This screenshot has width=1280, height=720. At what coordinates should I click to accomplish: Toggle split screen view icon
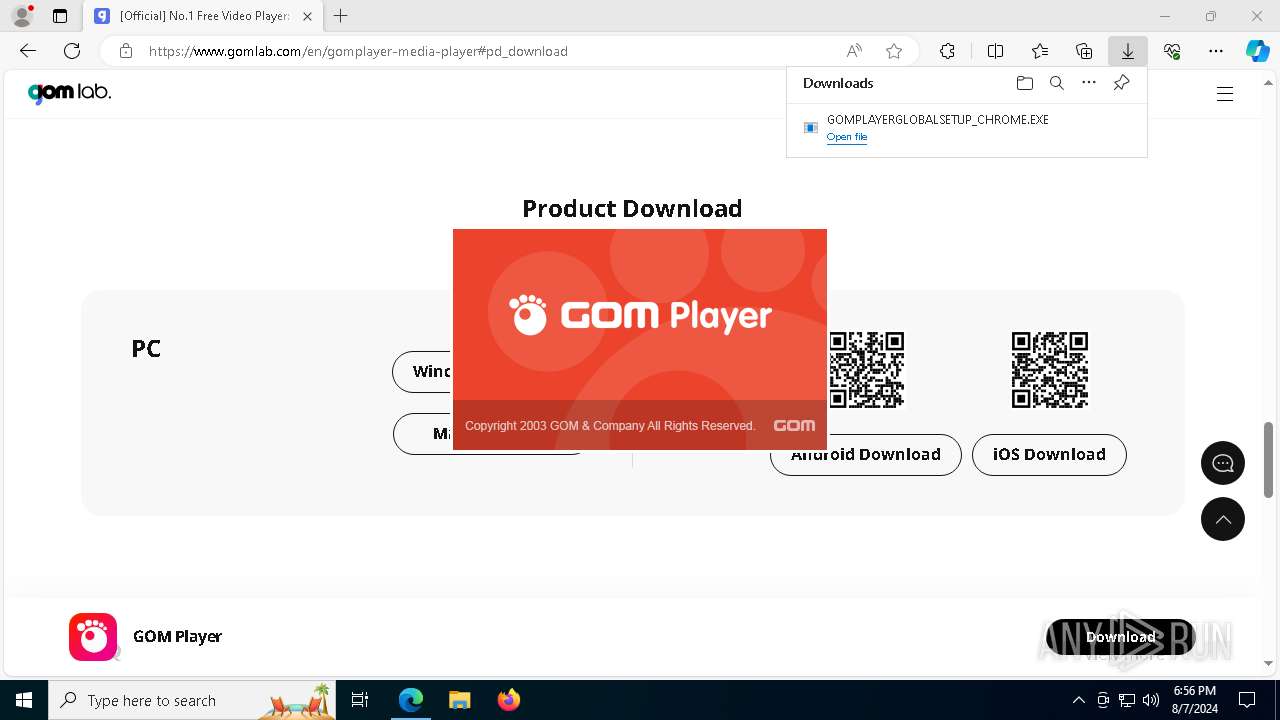(995, 51)
